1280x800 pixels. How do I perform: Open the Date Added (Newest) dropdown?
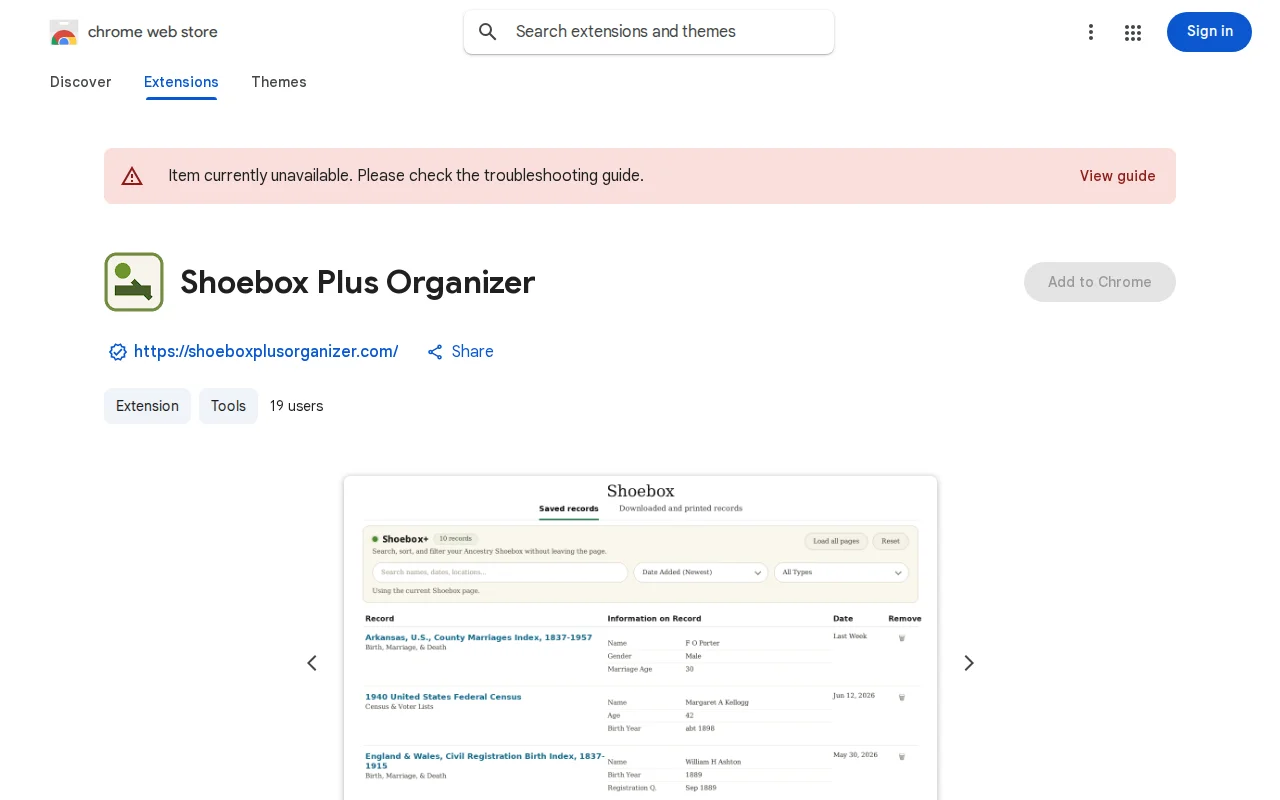[x=701, y=573]
